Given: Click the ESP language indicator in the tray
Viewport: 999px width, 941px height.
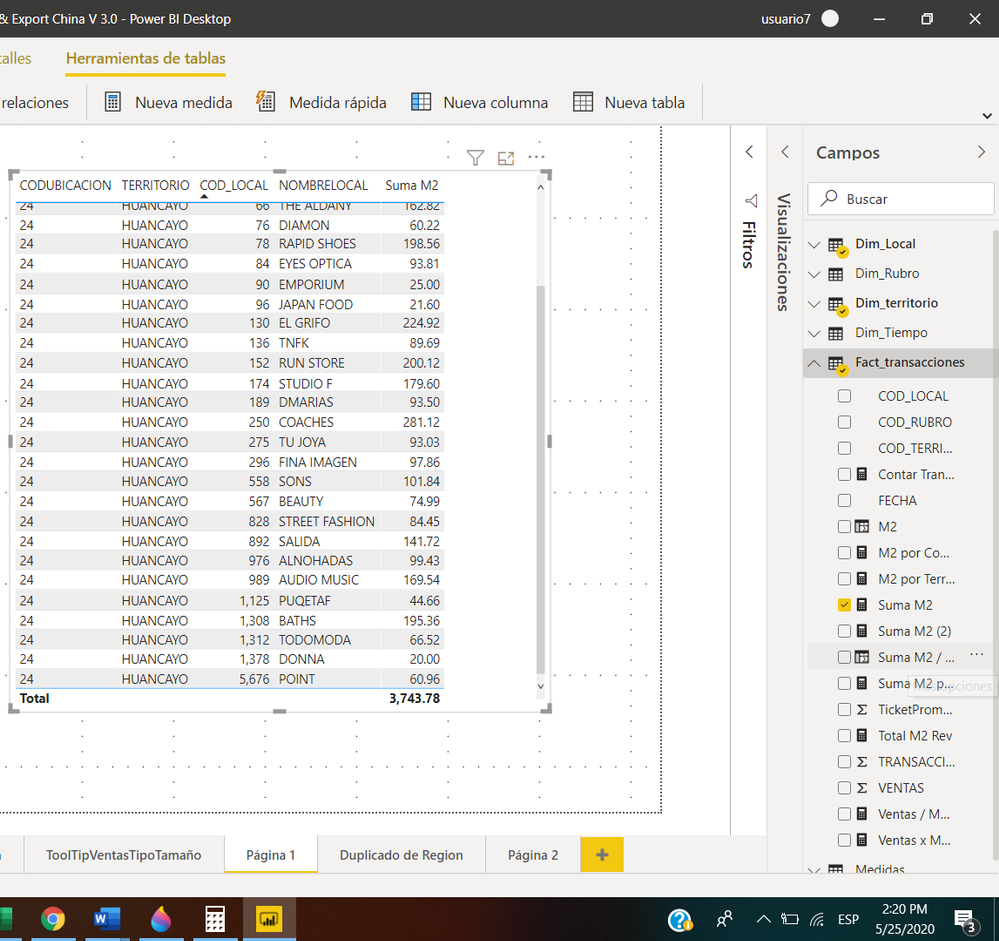Looking at the screenshot, I should pos(848,919).
